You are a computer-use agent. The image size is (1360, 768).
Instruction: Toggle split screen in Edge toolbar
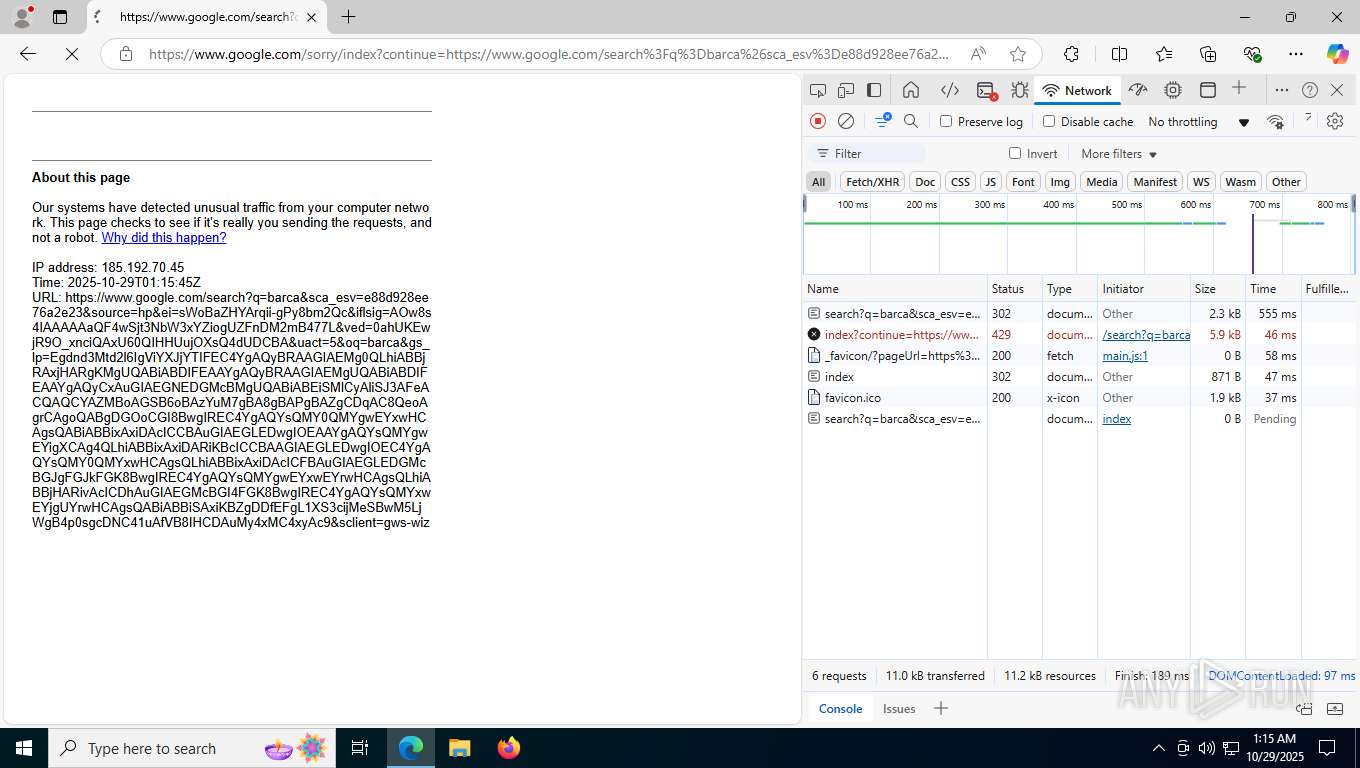pyautogui.click(x=1120, y=54)
